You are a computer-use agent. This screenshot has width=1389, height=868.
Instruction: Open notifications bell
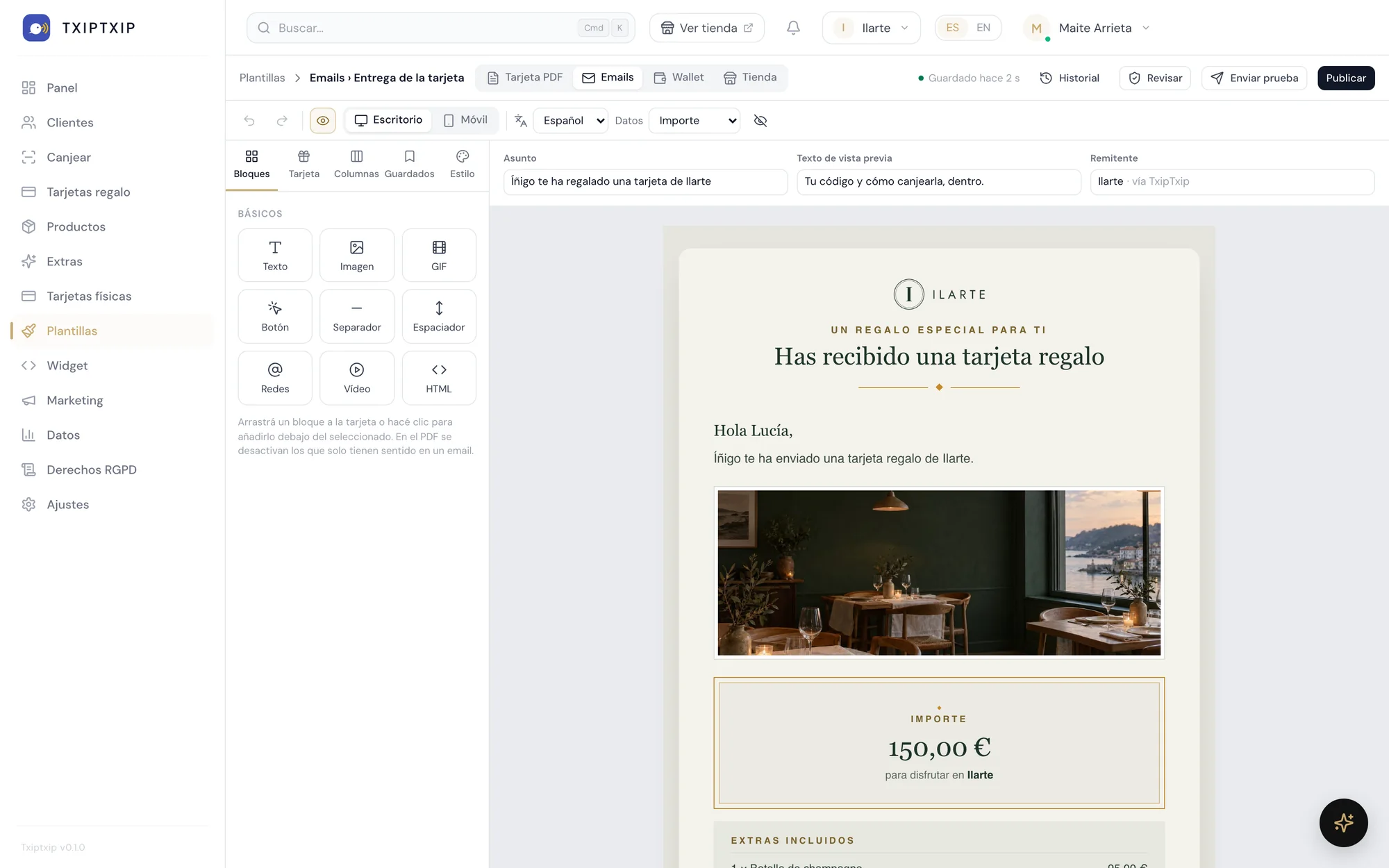click(x=793, y=28)
